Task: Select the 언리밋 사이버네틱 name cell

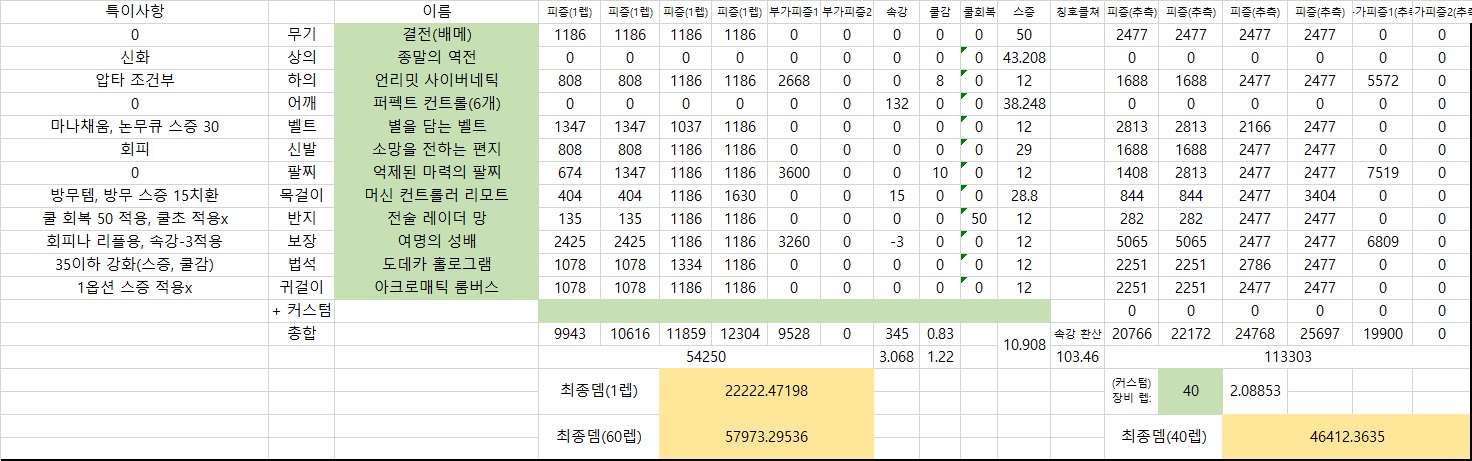Action: tap(436, 80)
